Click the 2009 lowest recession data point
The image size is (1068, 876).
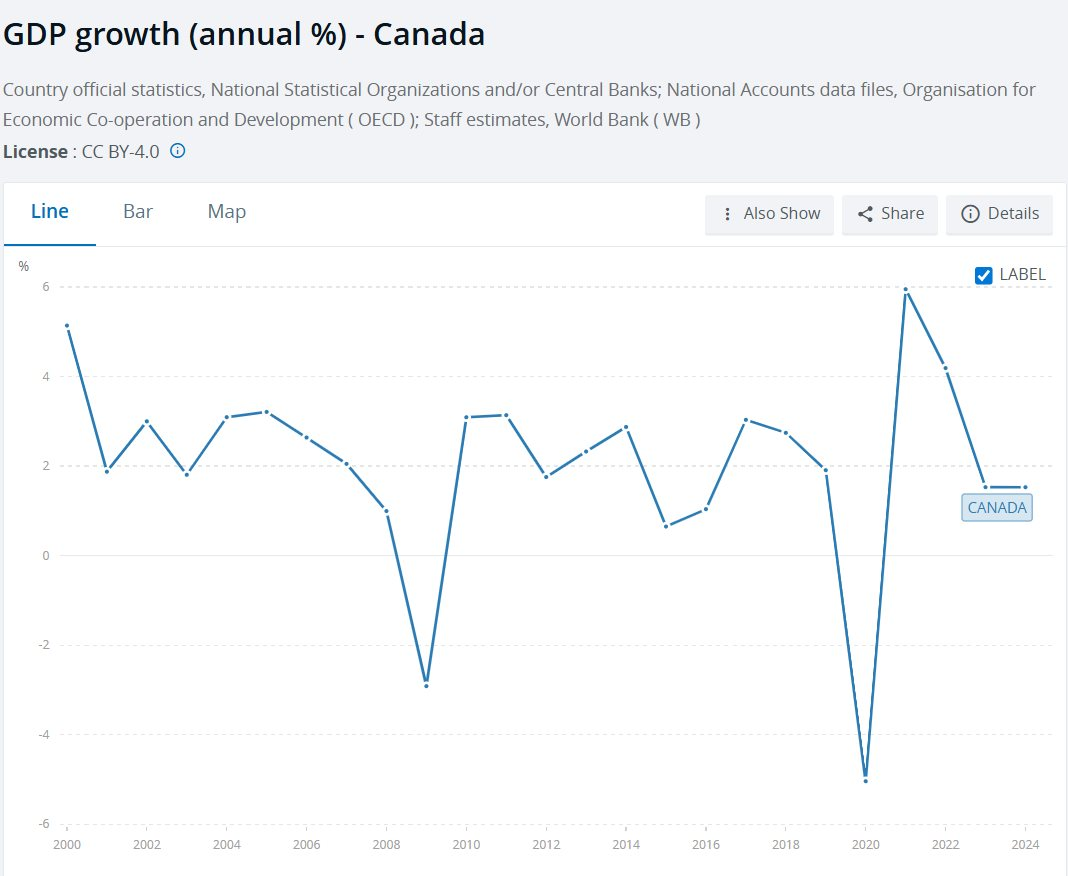pos(426,685)
